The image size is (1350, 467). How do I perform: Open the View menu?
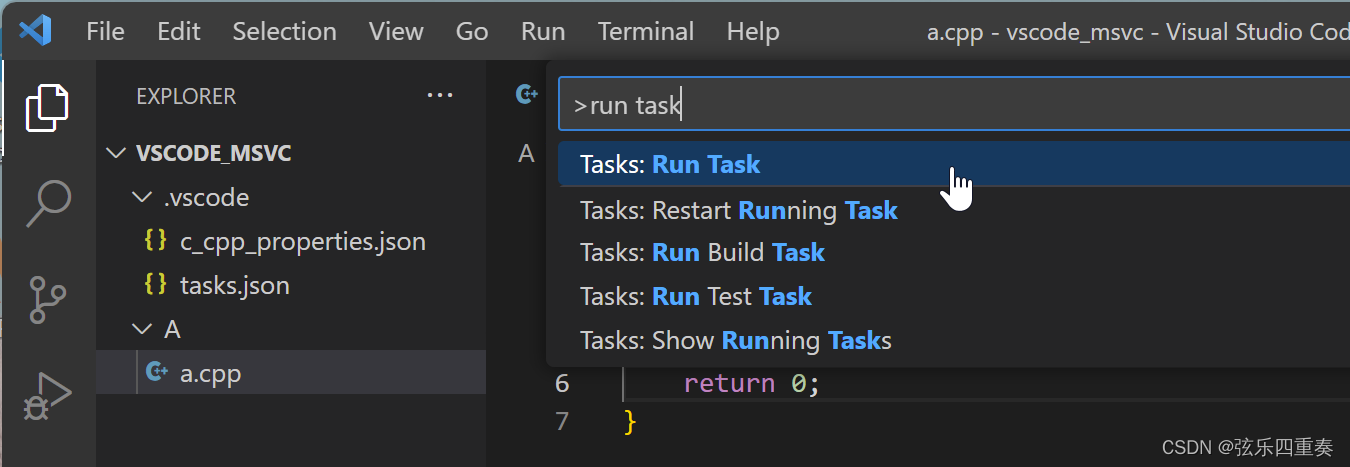click(396, 31)
